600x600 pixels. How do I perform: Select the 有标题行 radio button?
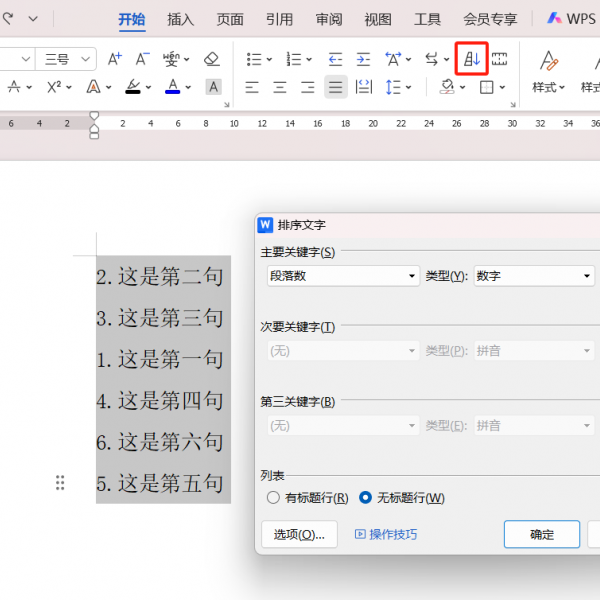pyautogui.click(x=273, y=497)
